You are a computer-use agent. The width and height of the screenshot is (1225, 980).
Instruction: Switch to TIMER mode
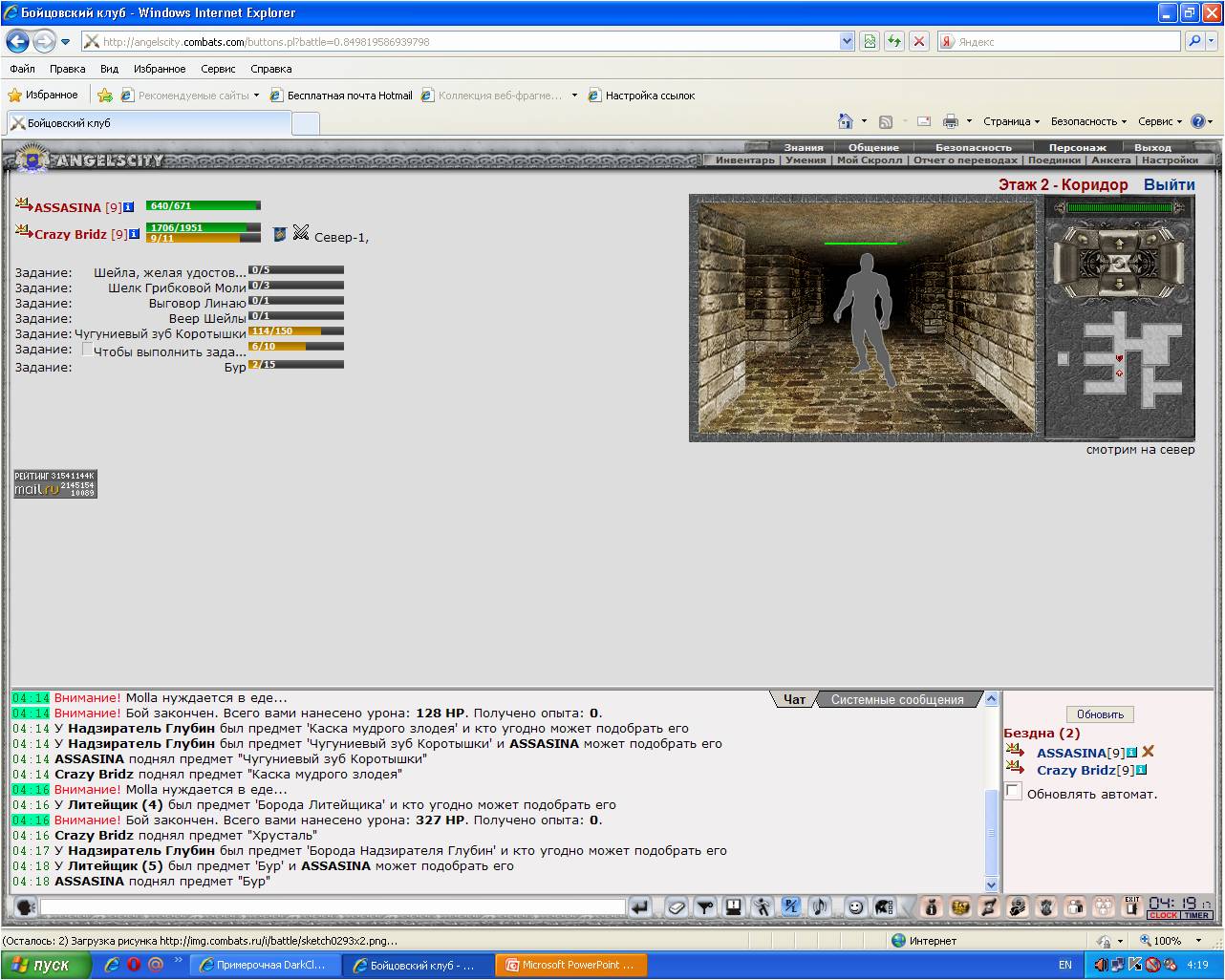(1196, 915)
